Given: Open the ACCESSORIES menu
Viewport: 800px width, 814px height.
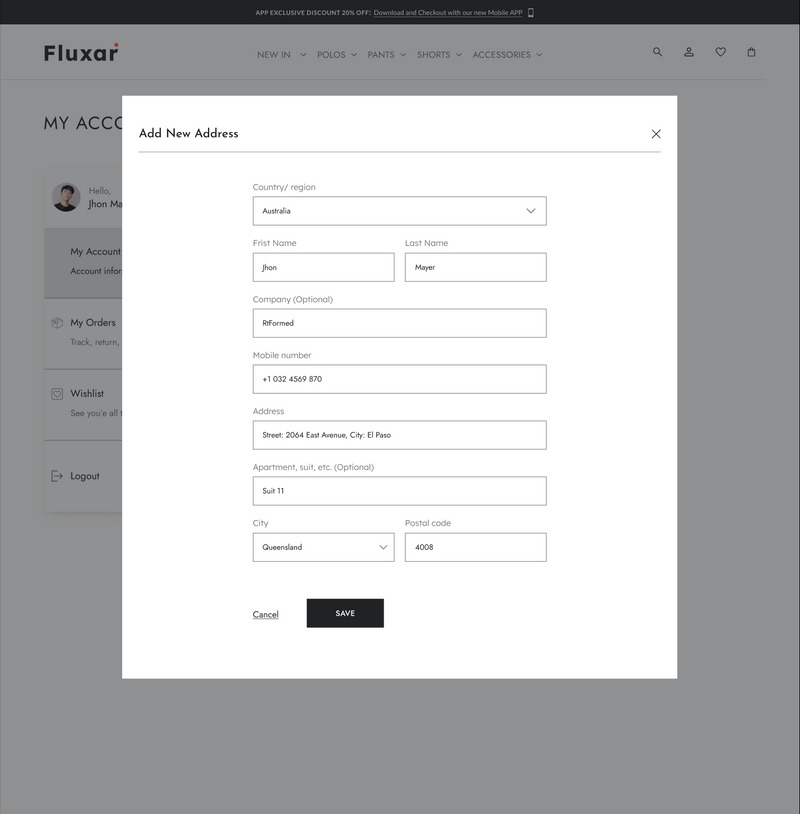Looking at the screenshot, I should coord(540,55).
